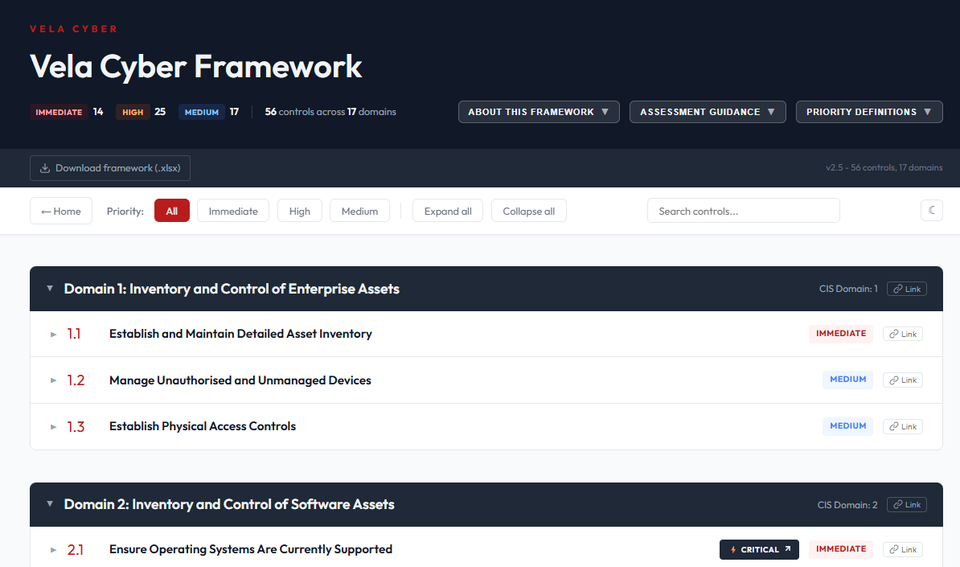Collapse Domain 2 section triangle

(50, 504)
